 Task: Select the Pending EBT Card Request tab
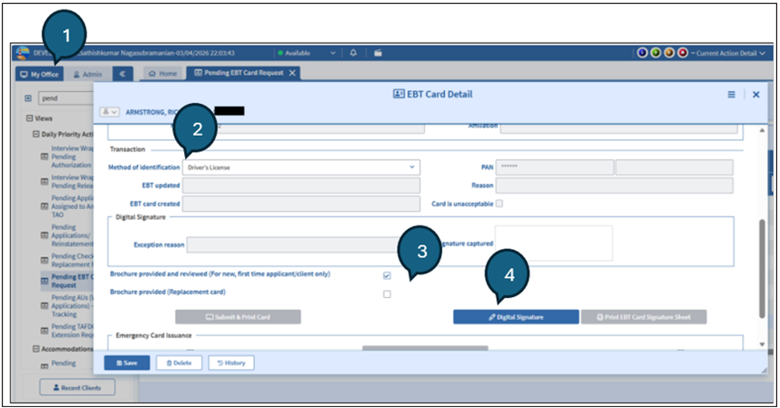tap(239, 73)
